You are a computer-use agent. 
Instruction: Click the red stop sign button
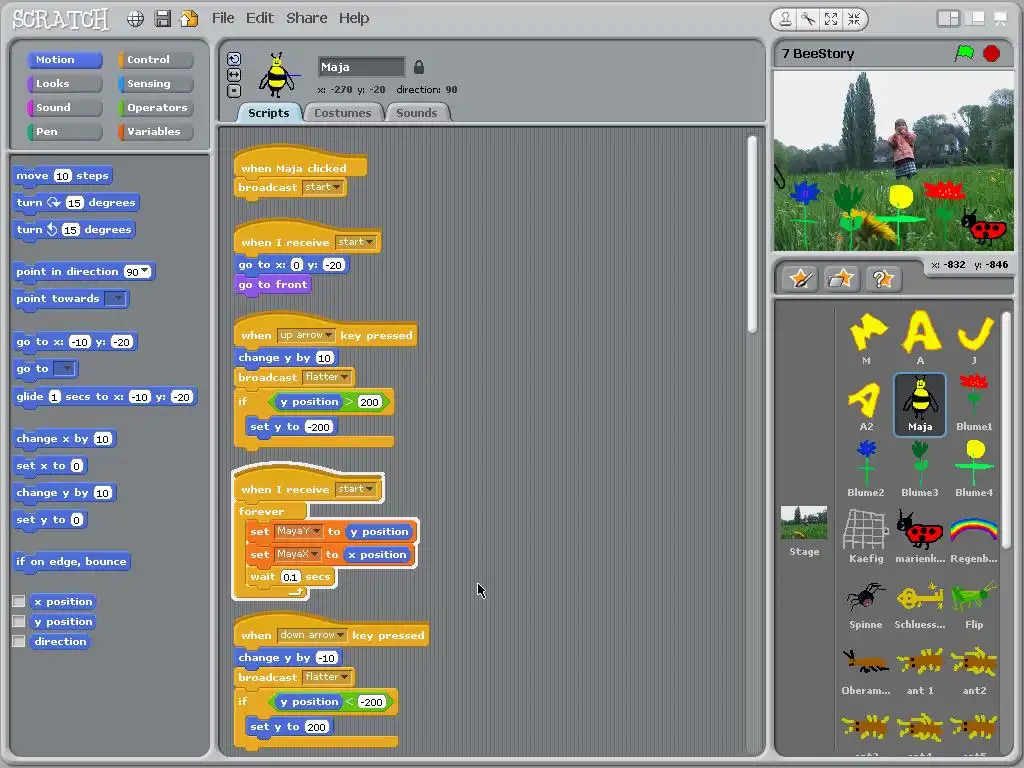coord(991,54)
